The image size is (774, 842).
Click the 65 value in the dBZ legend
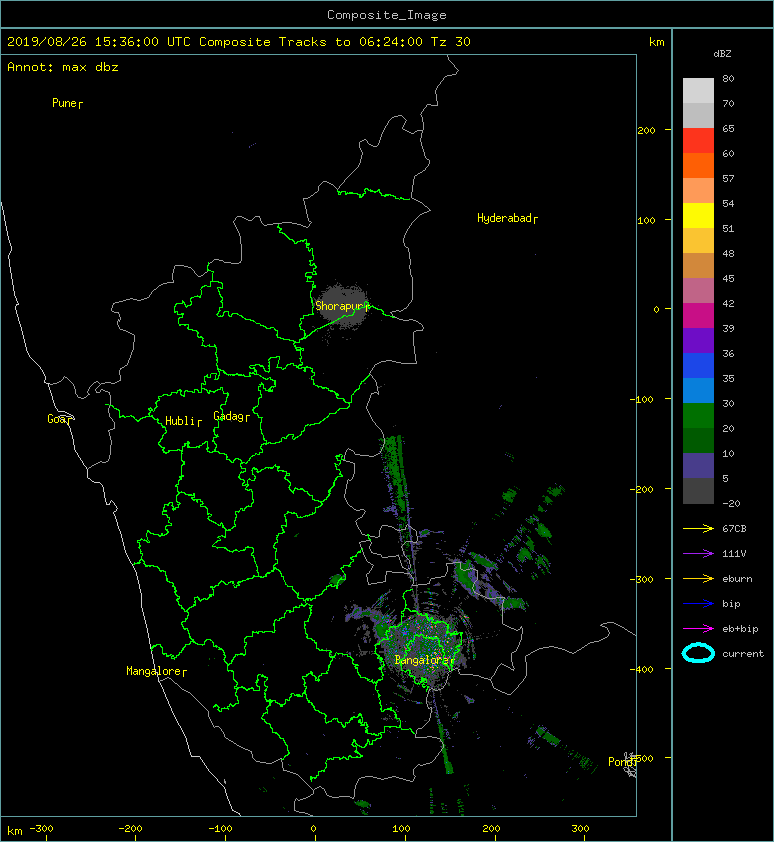click(728, 129)
